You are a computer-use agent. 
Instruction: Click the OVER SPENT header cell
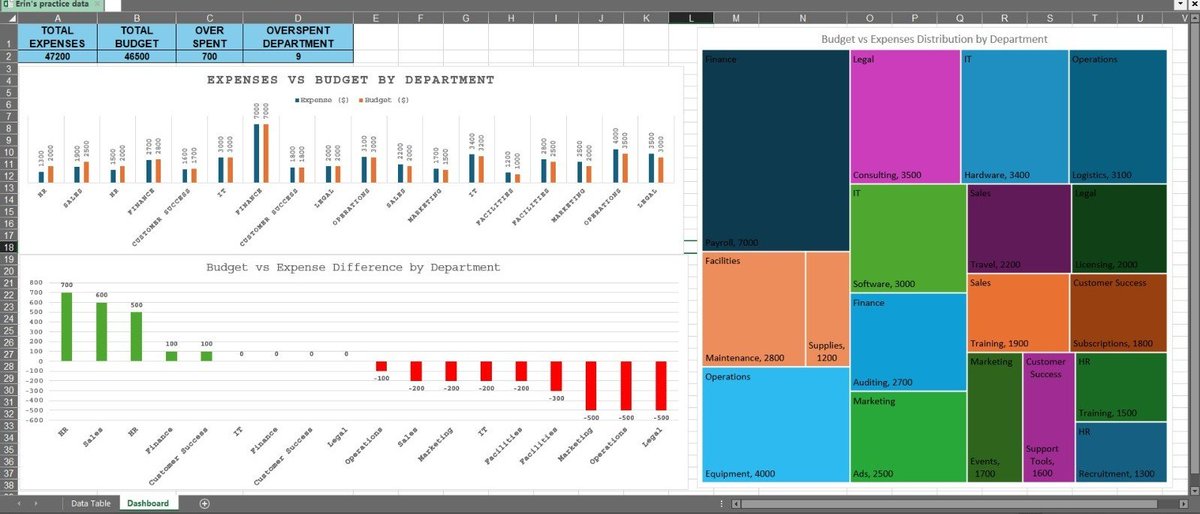(x=209, y=37)
